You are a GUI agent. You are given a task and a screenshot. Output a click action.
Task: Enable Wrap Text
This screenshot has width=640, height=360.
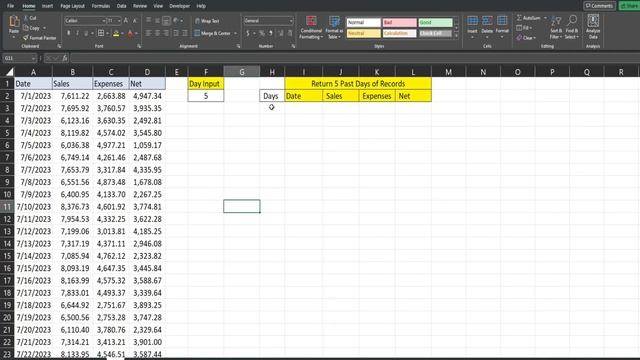(207, 21)
